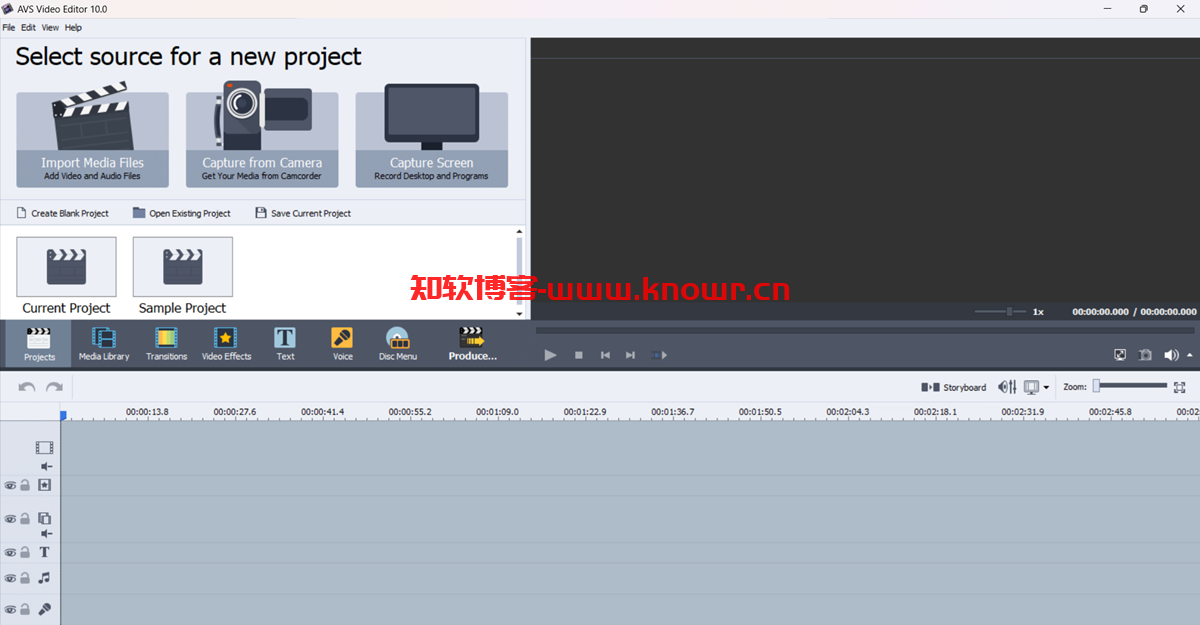Open the File menu

point(9,28)
